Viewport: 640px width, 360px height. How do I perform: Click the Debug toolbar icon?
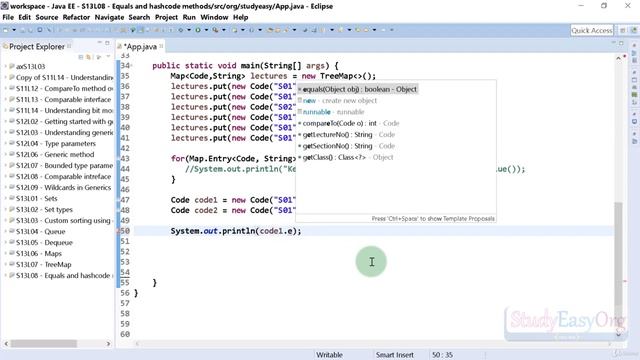coord(181,30)
